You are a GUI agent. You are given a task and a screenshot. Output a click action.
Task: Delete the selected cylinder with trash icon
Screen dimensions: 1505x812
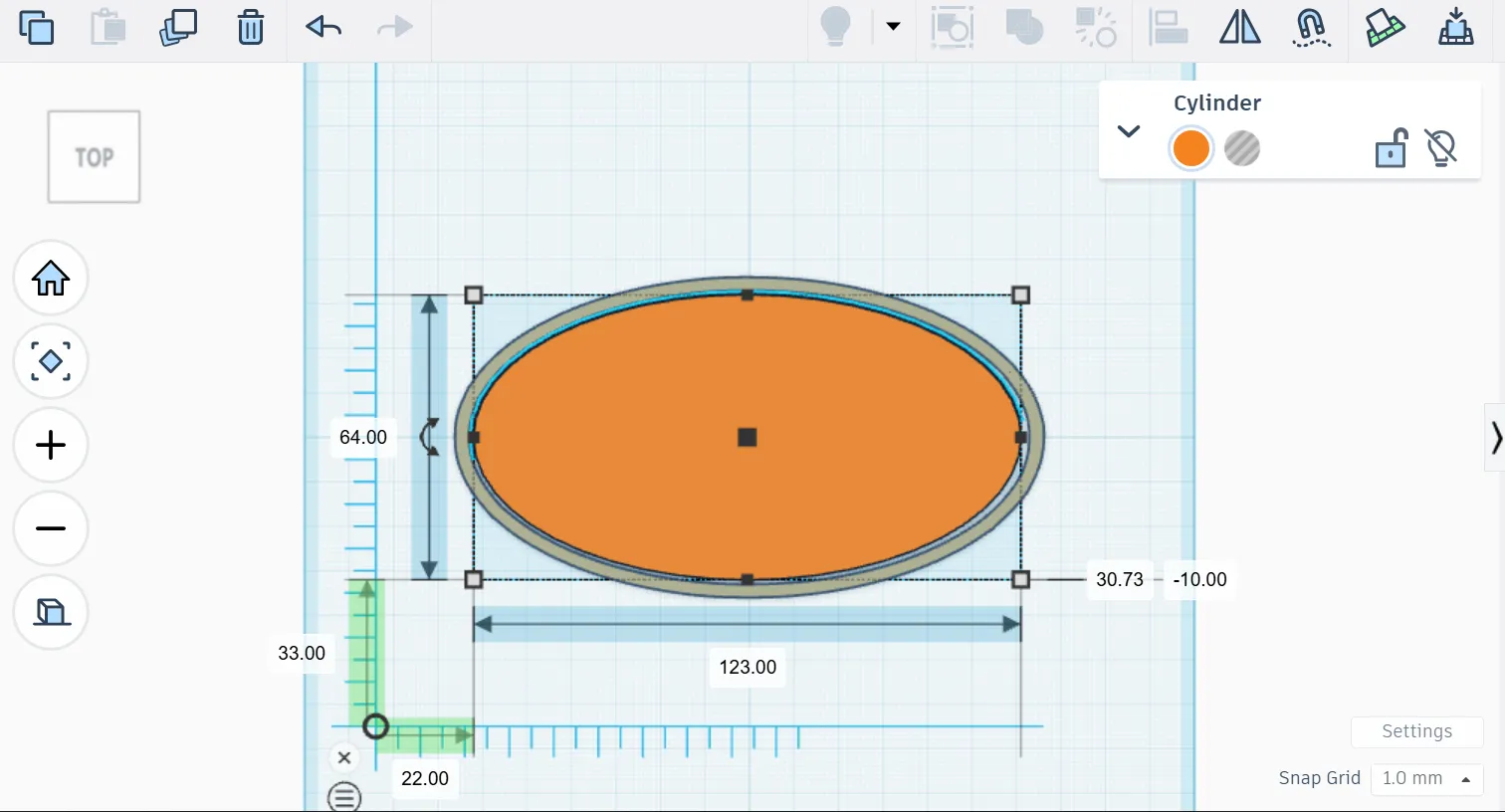click(251, 27)
